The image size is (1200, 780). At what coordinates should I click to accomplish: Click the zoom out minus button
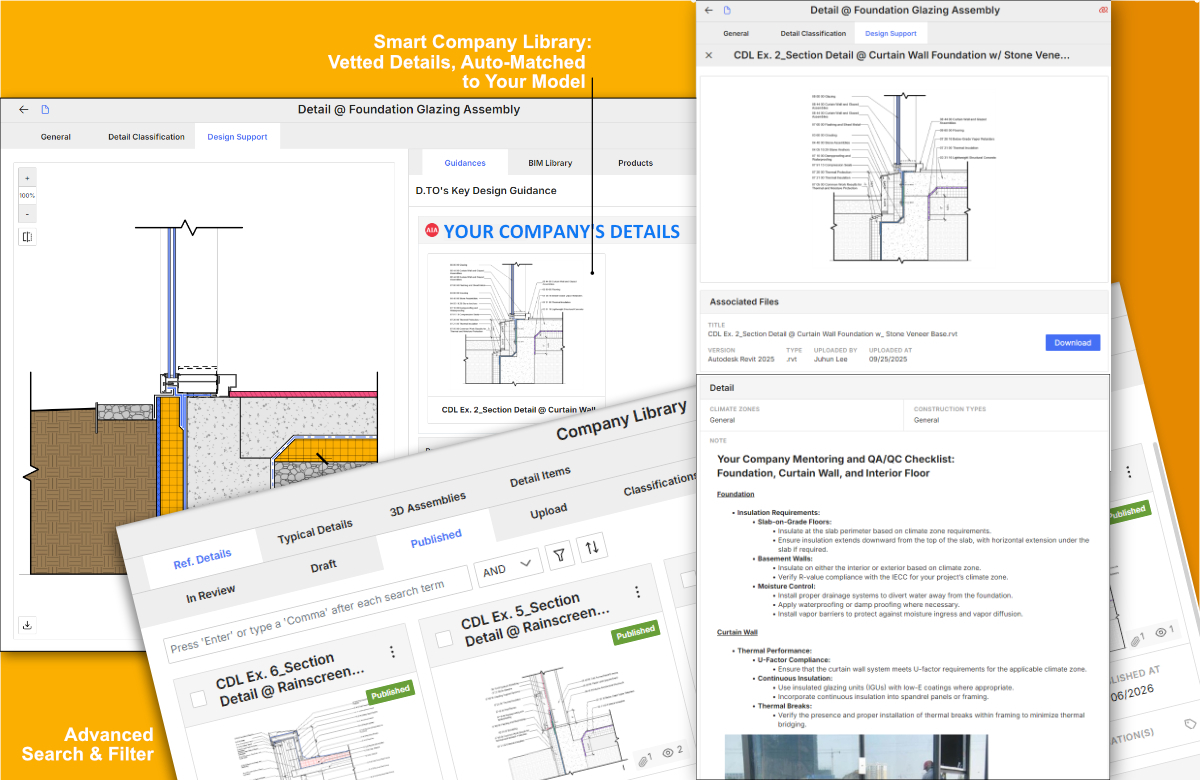tap(27, 214)
